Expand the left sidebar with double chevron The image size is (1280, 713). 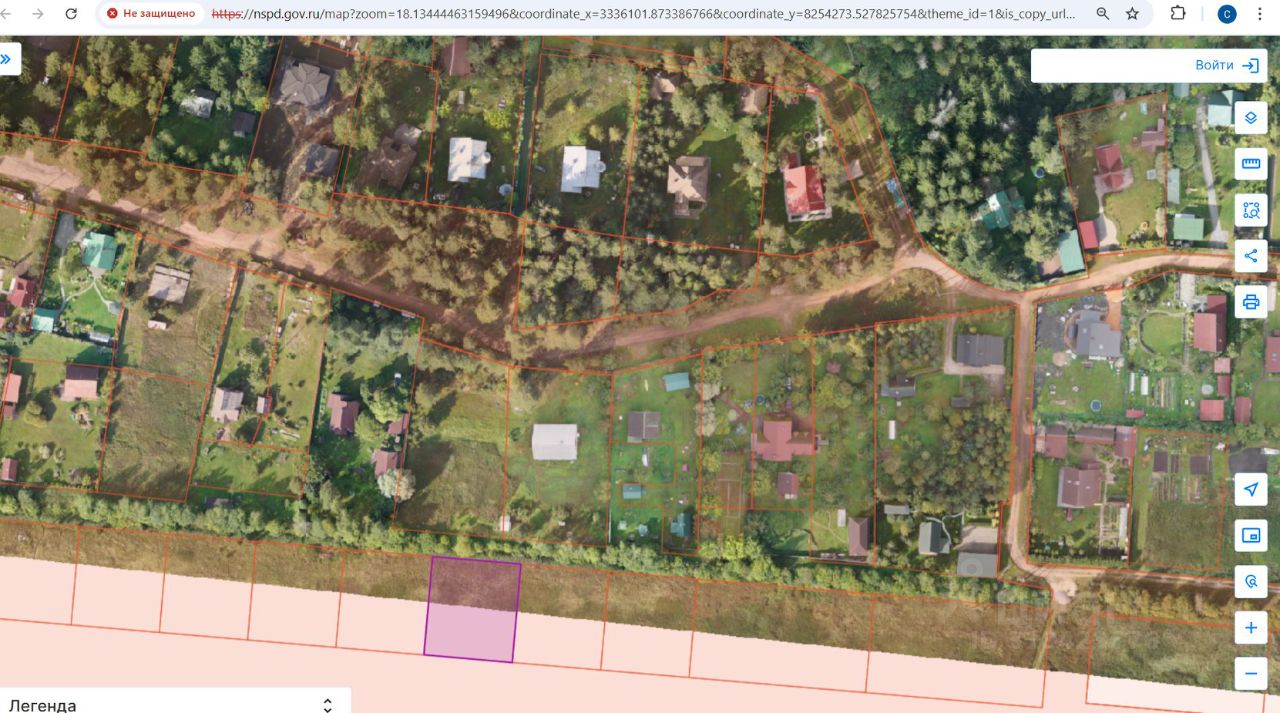coord(7,59)
